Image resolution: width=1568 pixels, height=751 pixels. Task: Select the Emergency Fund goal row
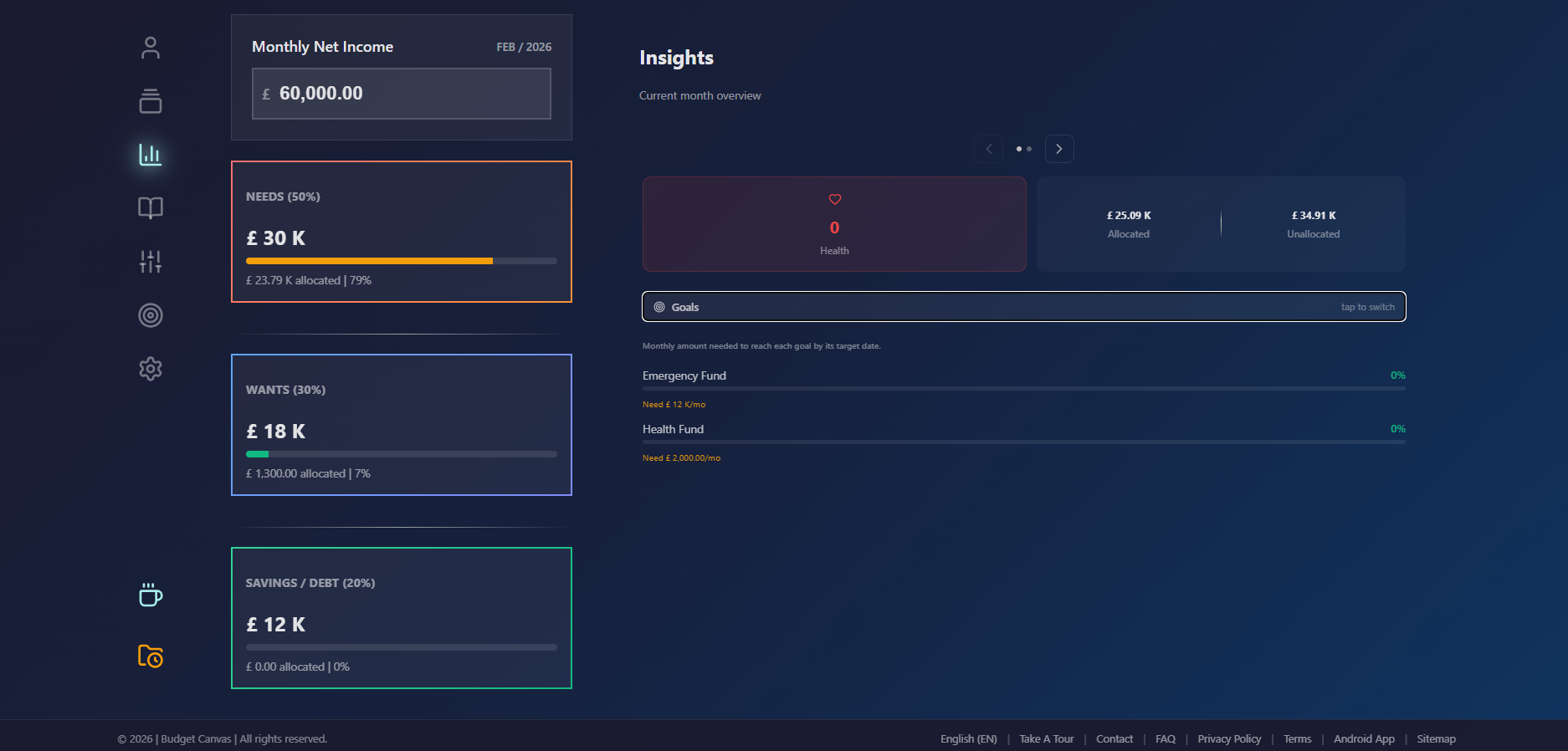pos(1024,390)
